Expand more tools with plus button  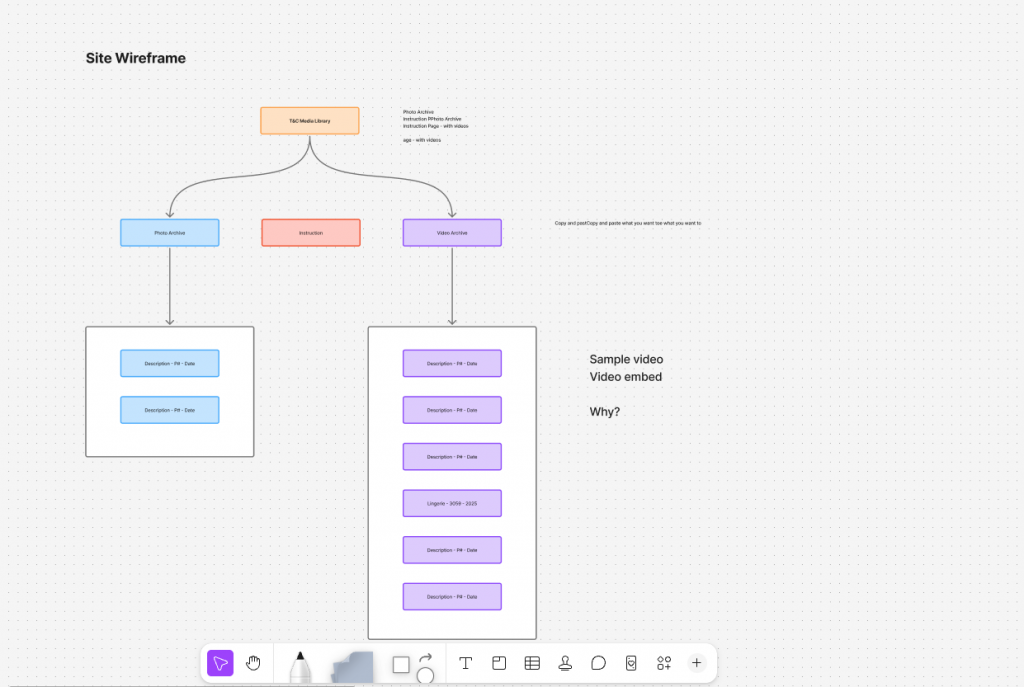697,663
